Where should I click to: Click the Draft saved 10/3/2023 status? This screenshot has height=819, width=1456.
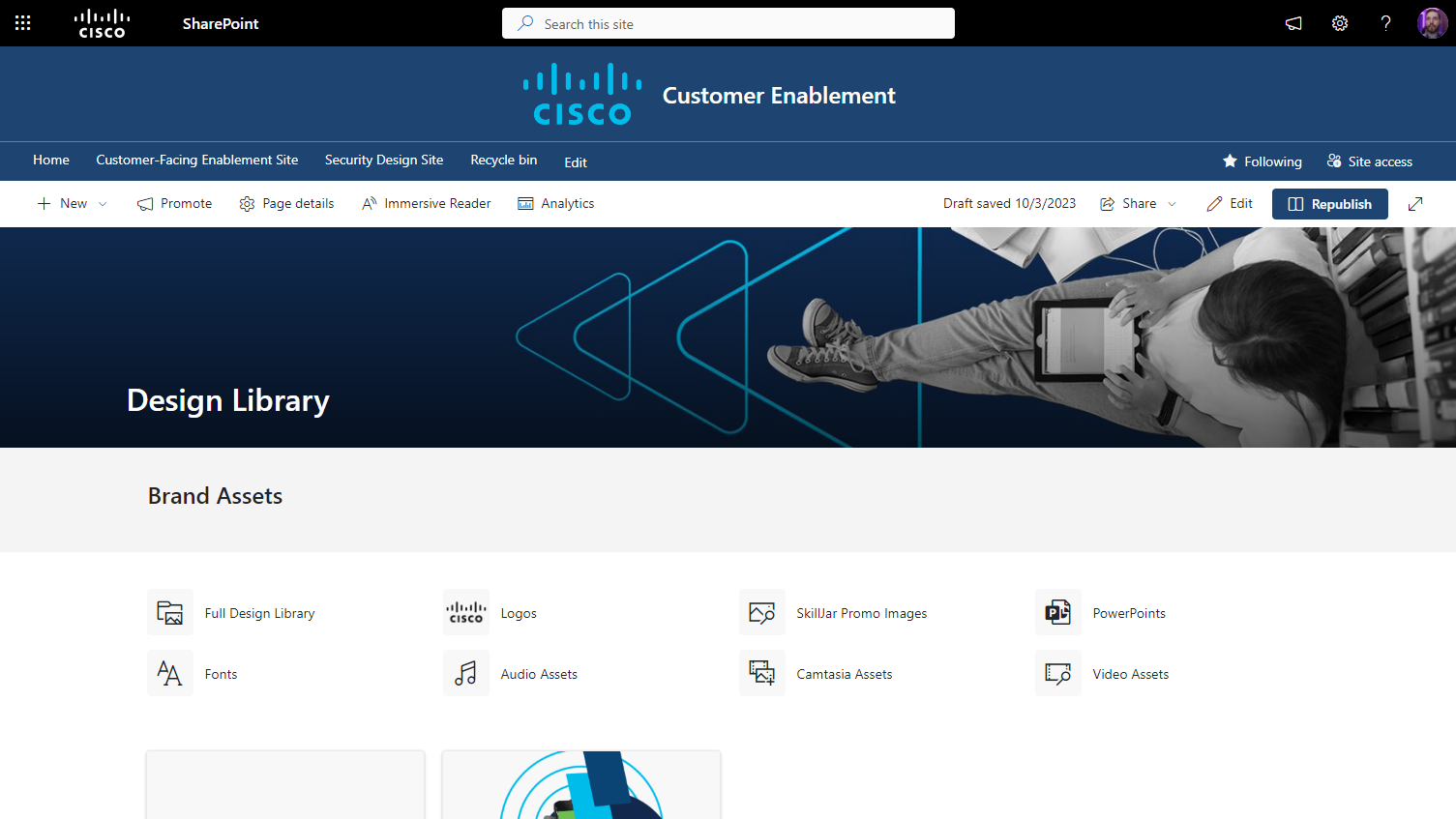[1010, 204]
